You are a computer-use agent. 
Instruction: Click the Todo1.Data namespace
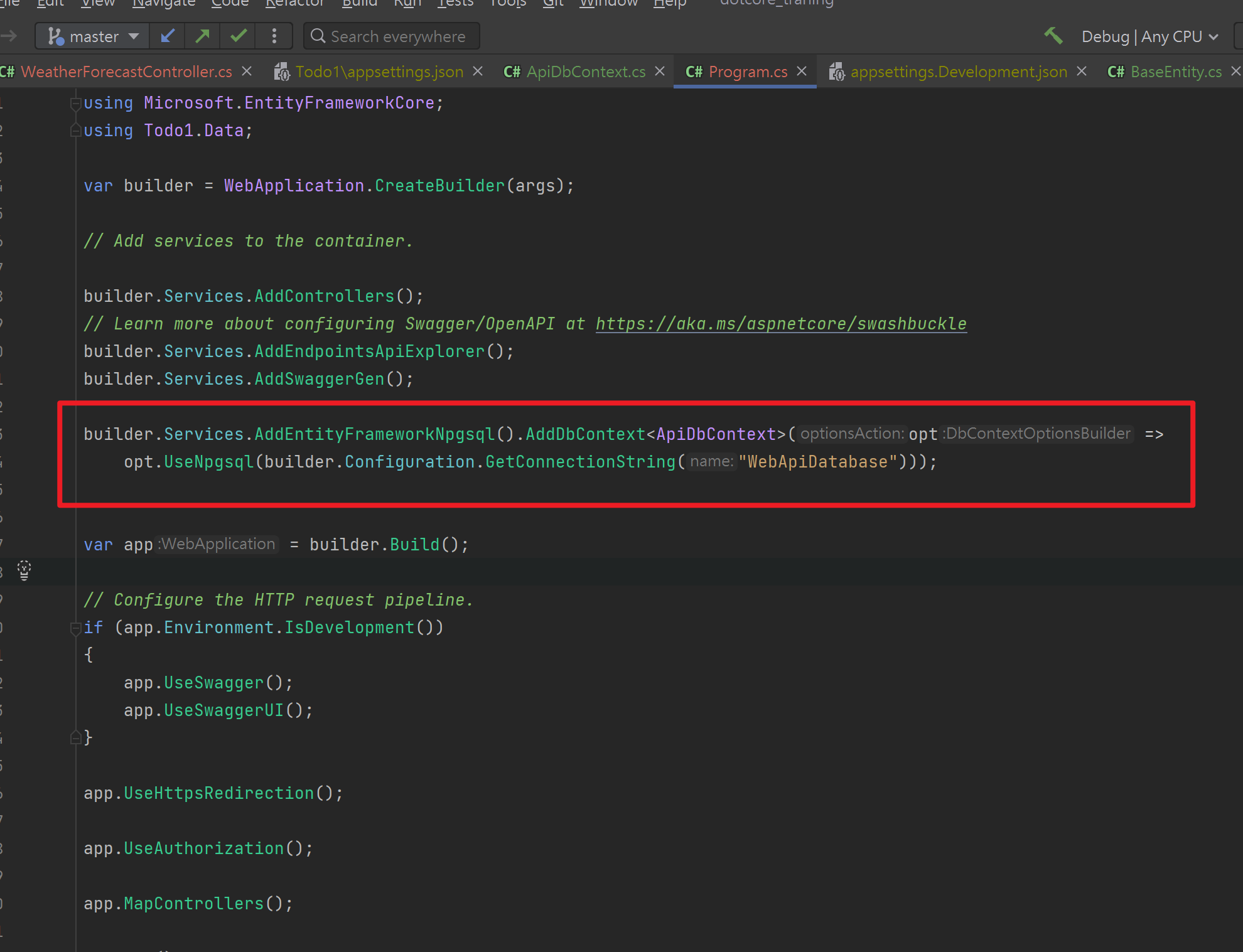[194, 131]
